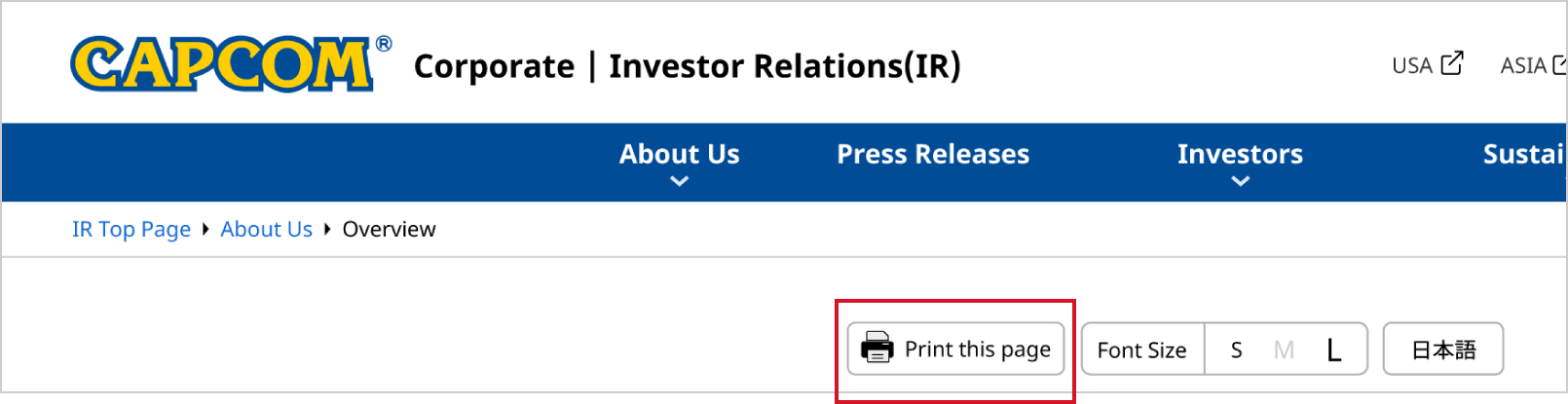The width and height of the screenshot is (1568, 404).
Task: Select small font size S
Action: point(1236,349)
